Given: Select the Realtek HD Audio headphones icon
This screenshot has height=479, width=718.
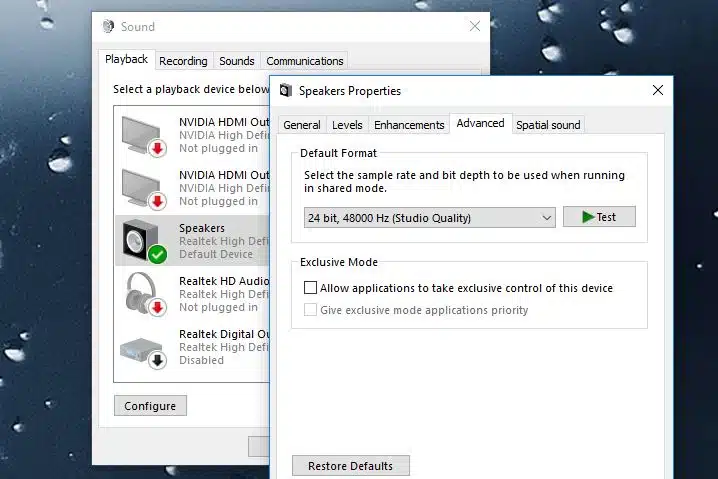Looking at the screenshot, I should pyautogui.click(x=145, y=294).
